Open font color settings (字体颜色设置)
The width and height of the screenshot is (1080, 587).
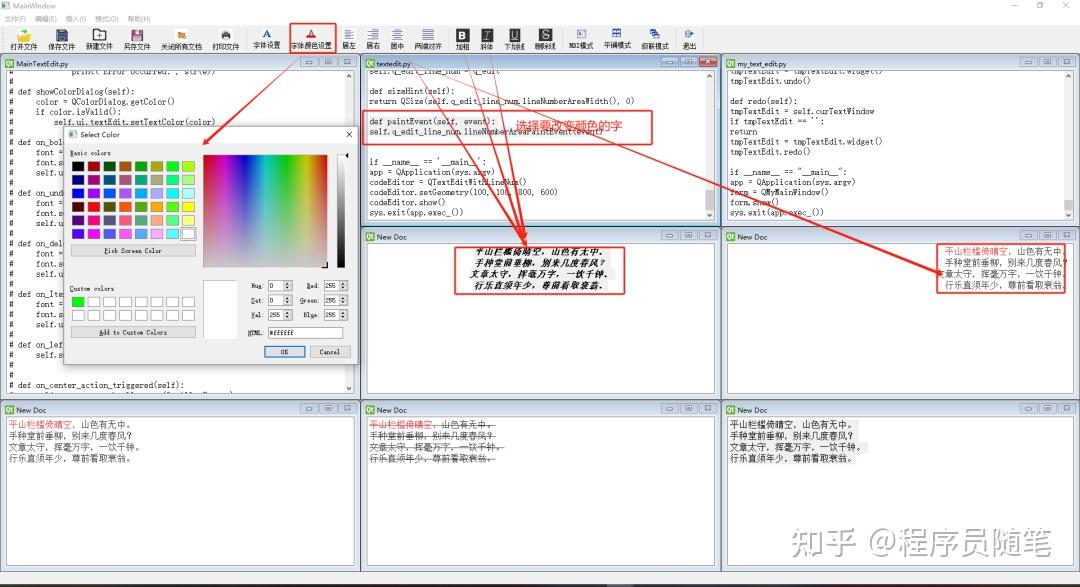[x=312, y=38]
